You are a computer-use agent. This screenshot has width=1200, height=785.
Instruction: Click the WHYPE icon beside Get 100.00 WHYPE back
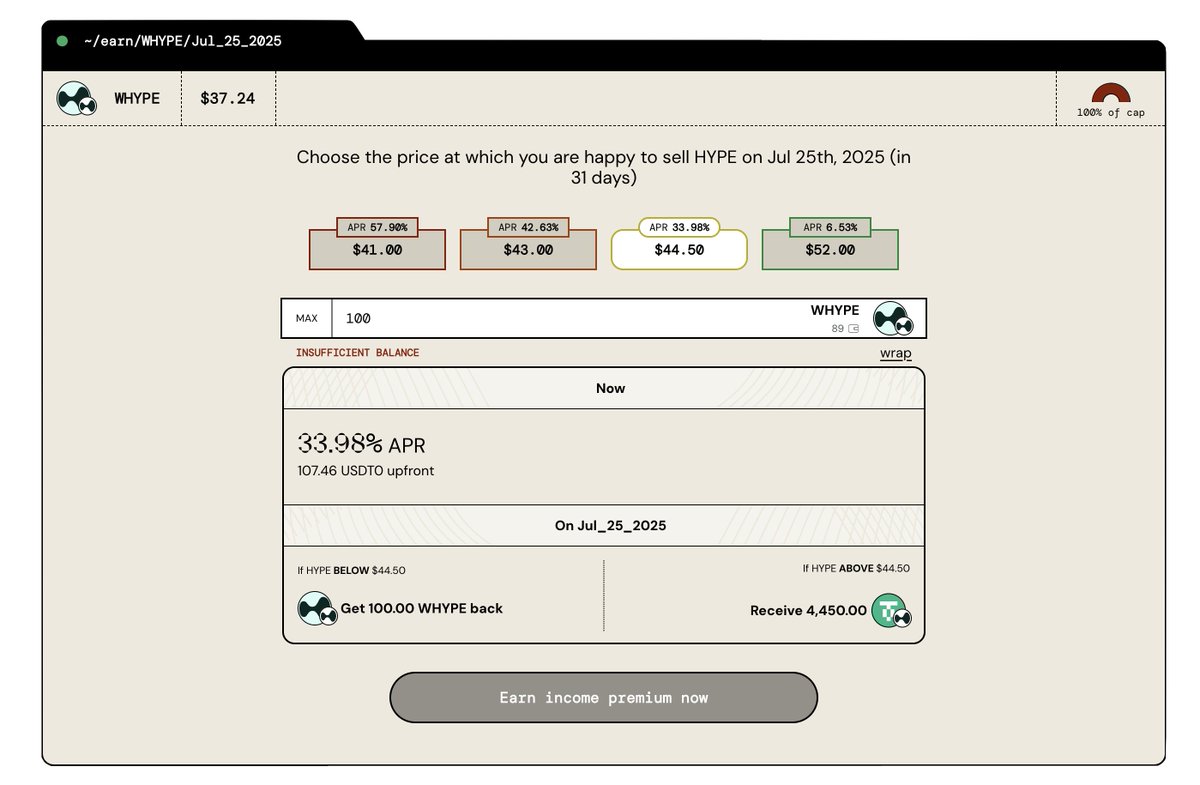coord(316,608)
